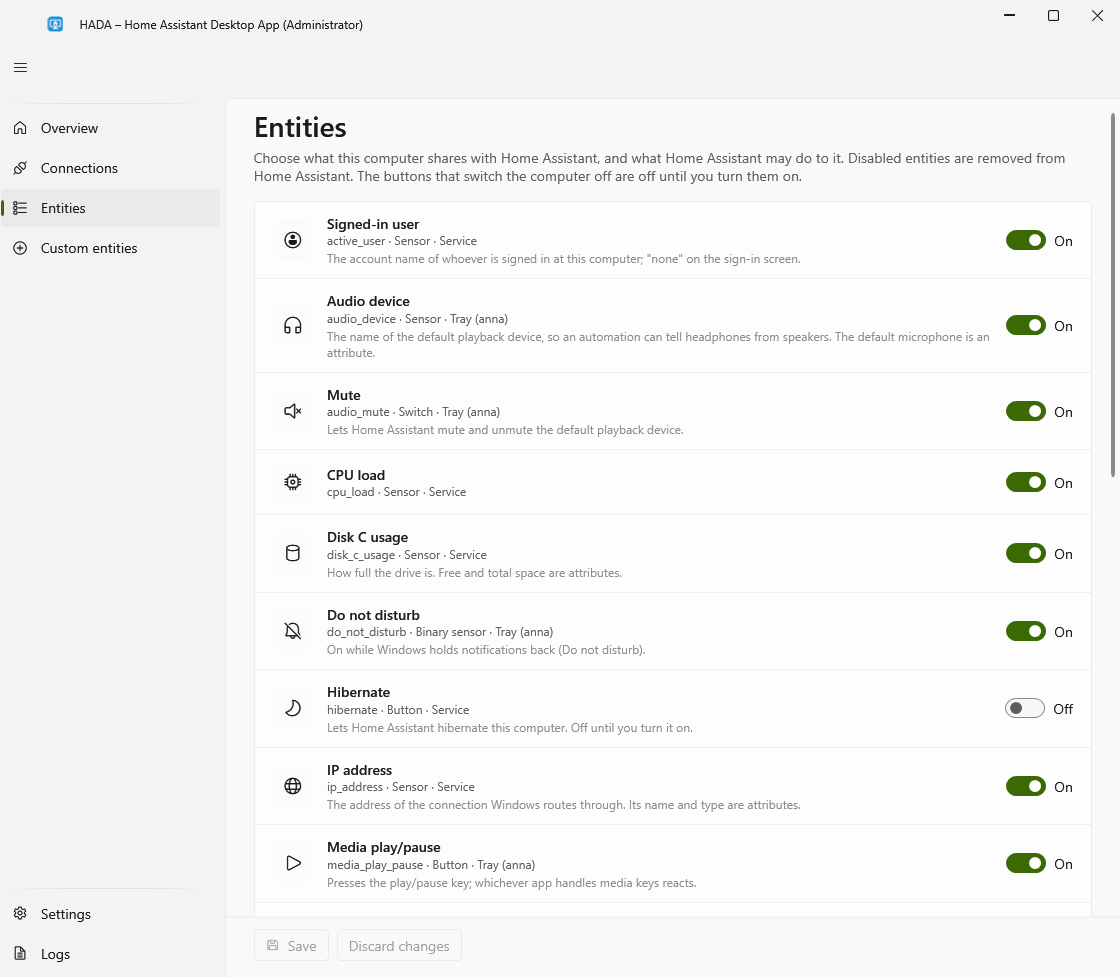
Task: Click the "Hibernate" entity name
Action: 359,692
